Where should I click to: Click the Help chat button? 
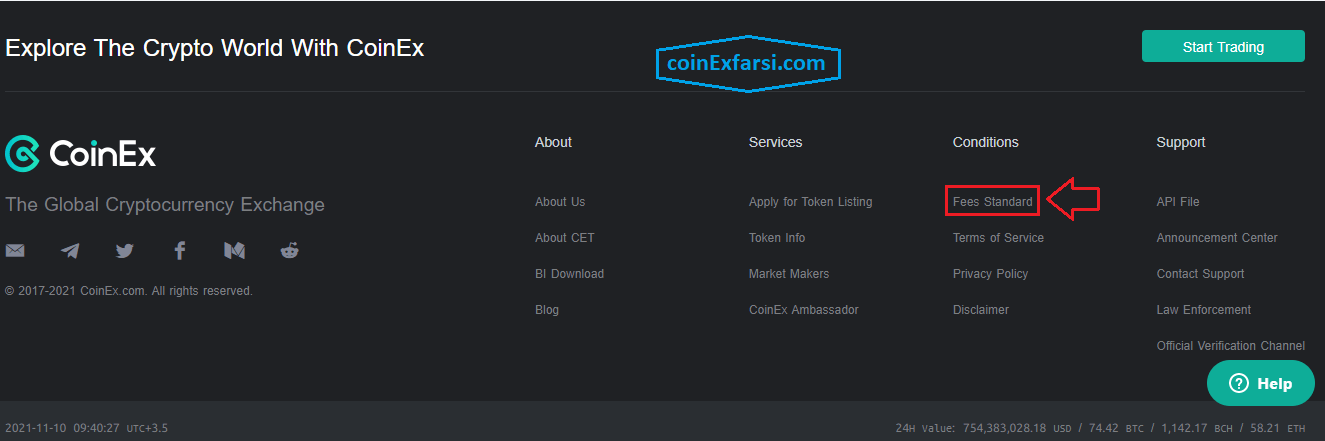pos(1260,383)
